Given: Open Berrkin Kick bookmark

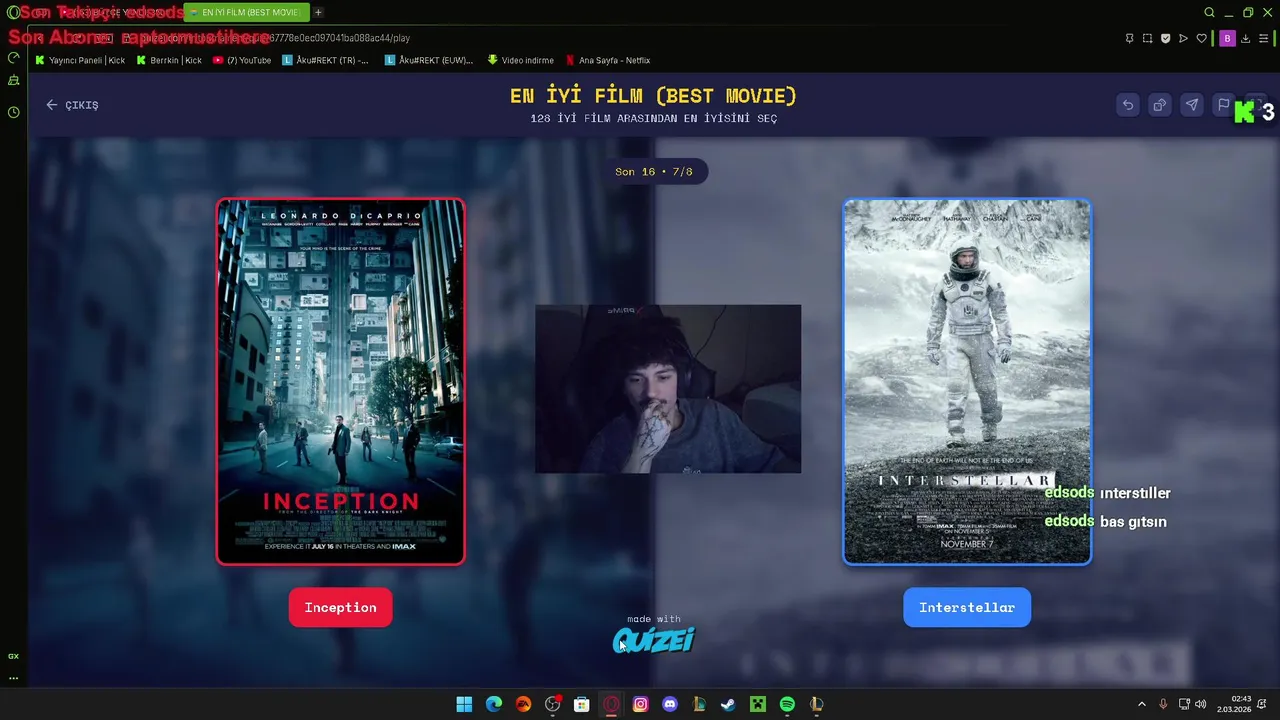Looking at the screenshot, I should pyautogui.click(x=169, y=60).
